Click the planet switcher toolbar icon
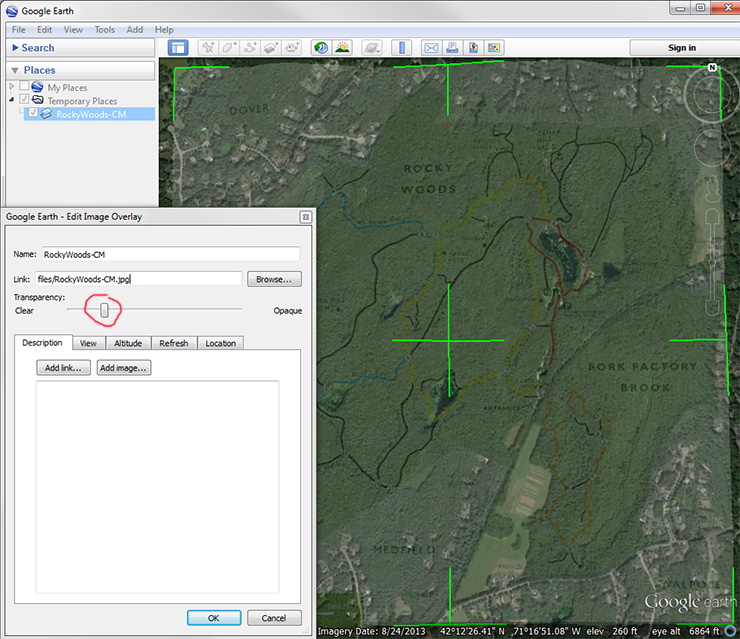Image resolution: width=740 pixels, height=639 pixels. point(371,47)
